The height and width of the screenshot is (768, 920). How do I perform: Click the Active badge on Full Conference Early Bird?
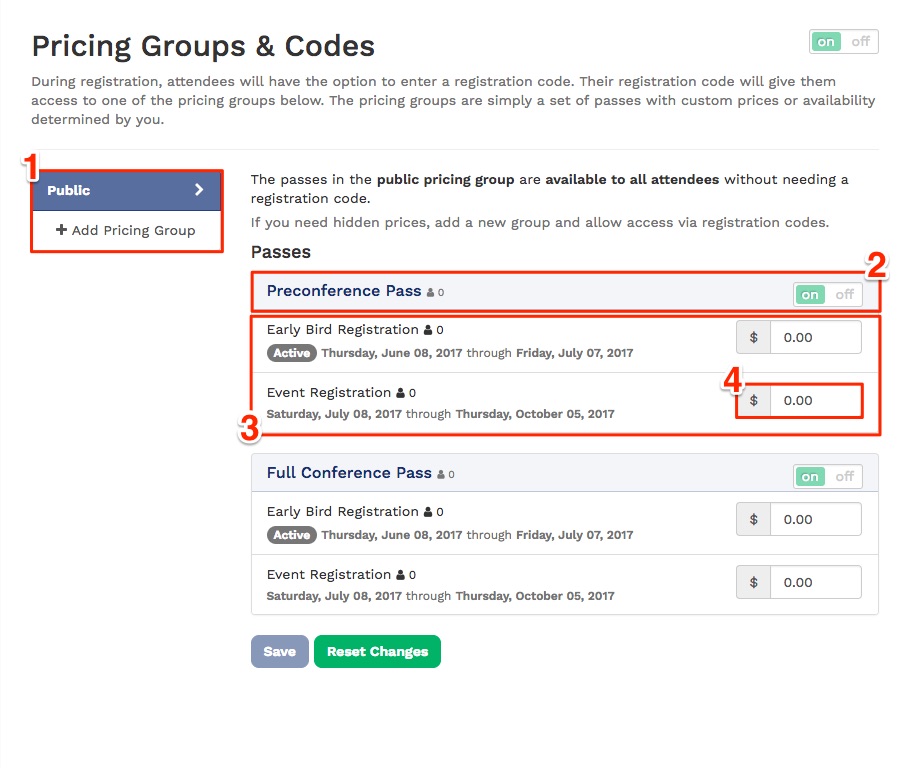pos(291,535)
